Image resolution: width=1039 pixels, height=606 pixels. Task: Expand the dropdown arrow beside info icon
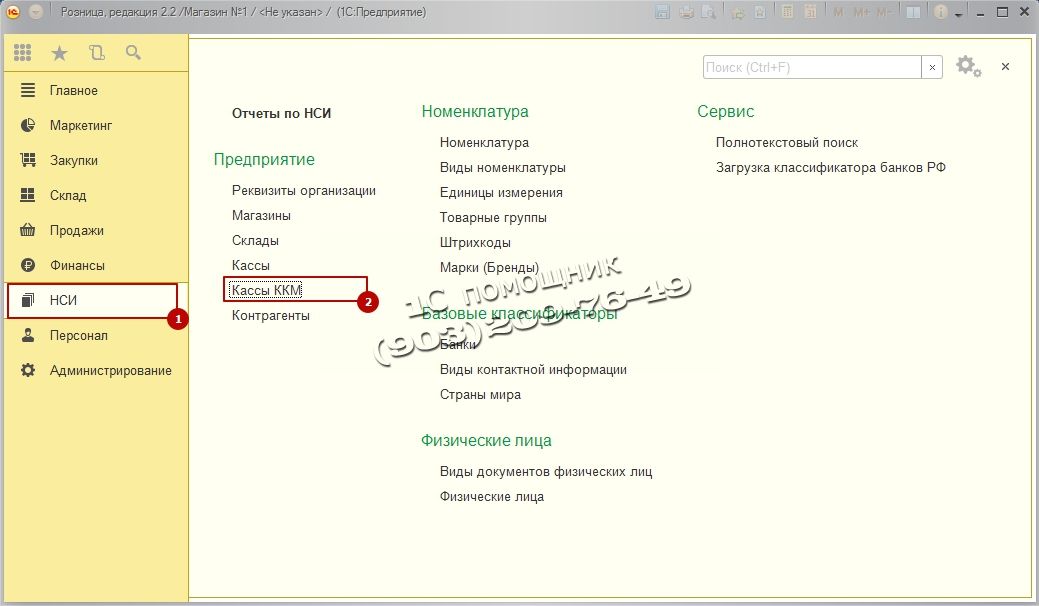point(959,15)
